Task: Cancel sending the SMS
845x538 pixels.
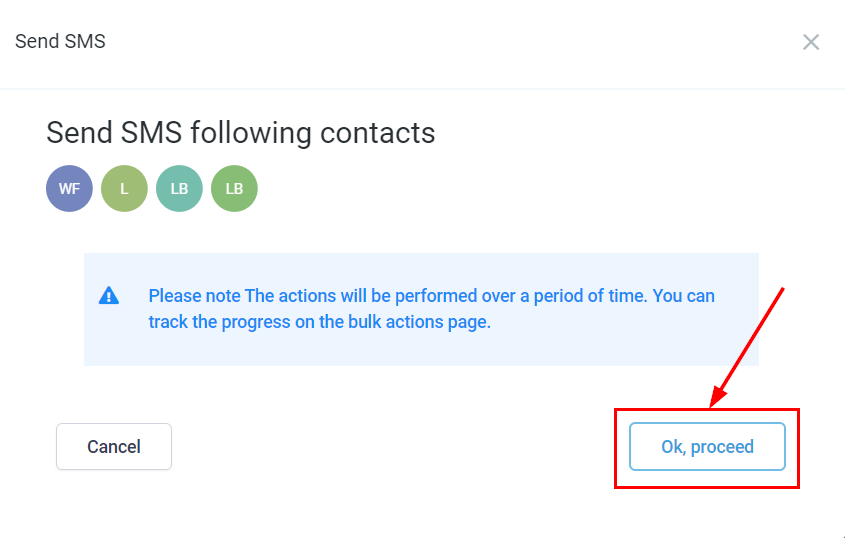Action: pyautogui.click(x=114, y=446)
